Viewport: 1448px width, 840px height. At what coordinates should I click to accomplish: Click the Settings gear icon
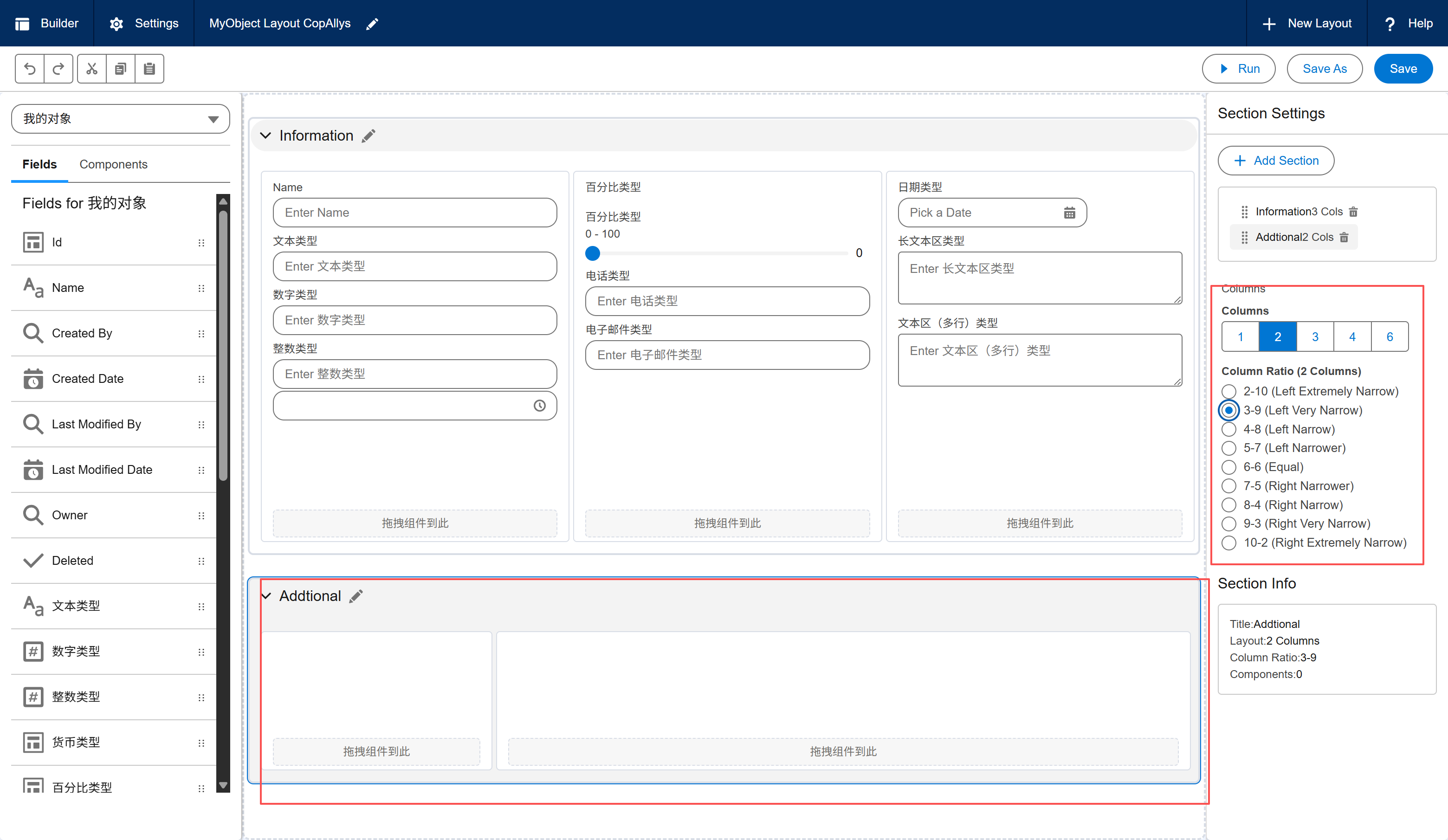click(116, 24)
